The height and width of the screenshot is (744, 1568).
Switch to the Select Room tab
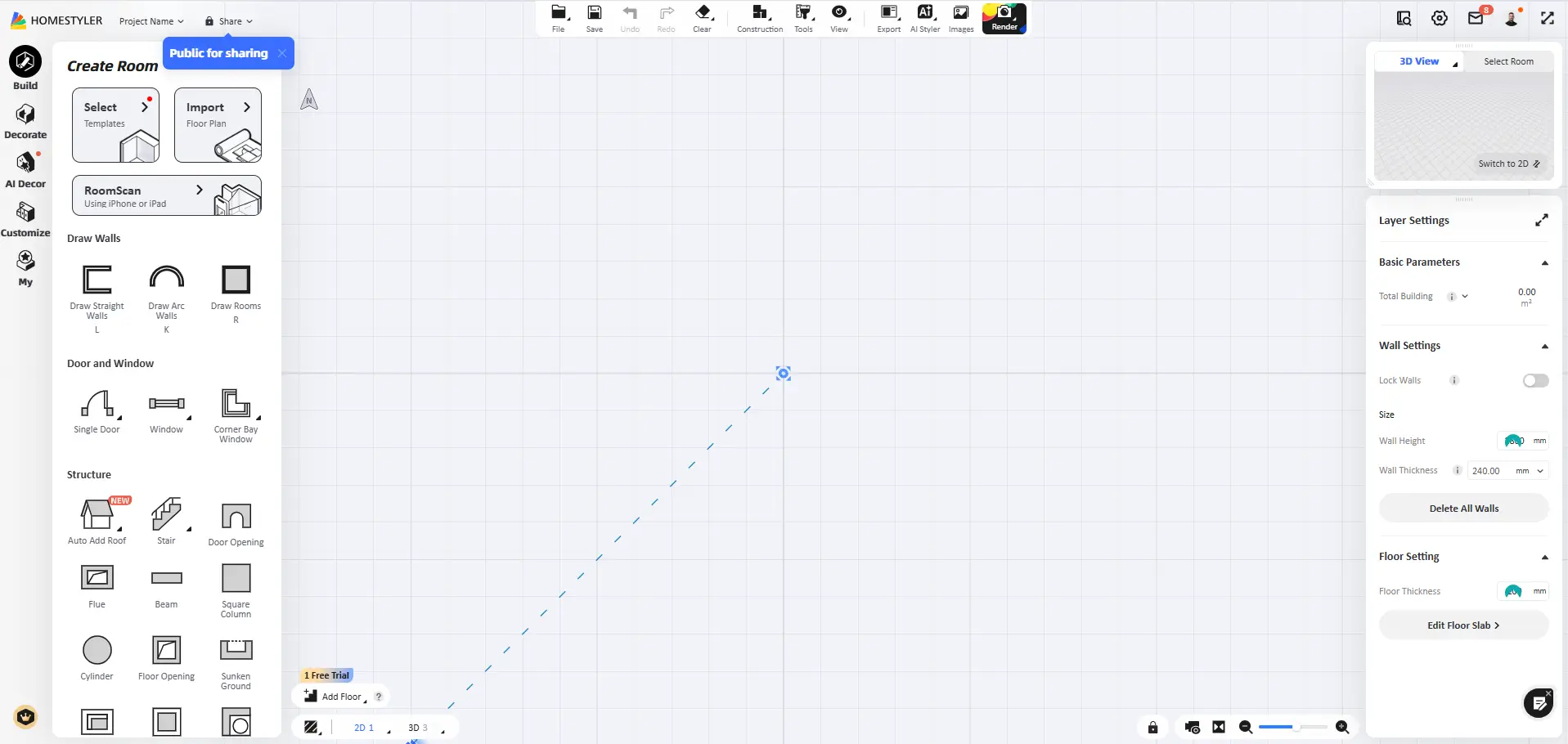[x=1507, y=61]
